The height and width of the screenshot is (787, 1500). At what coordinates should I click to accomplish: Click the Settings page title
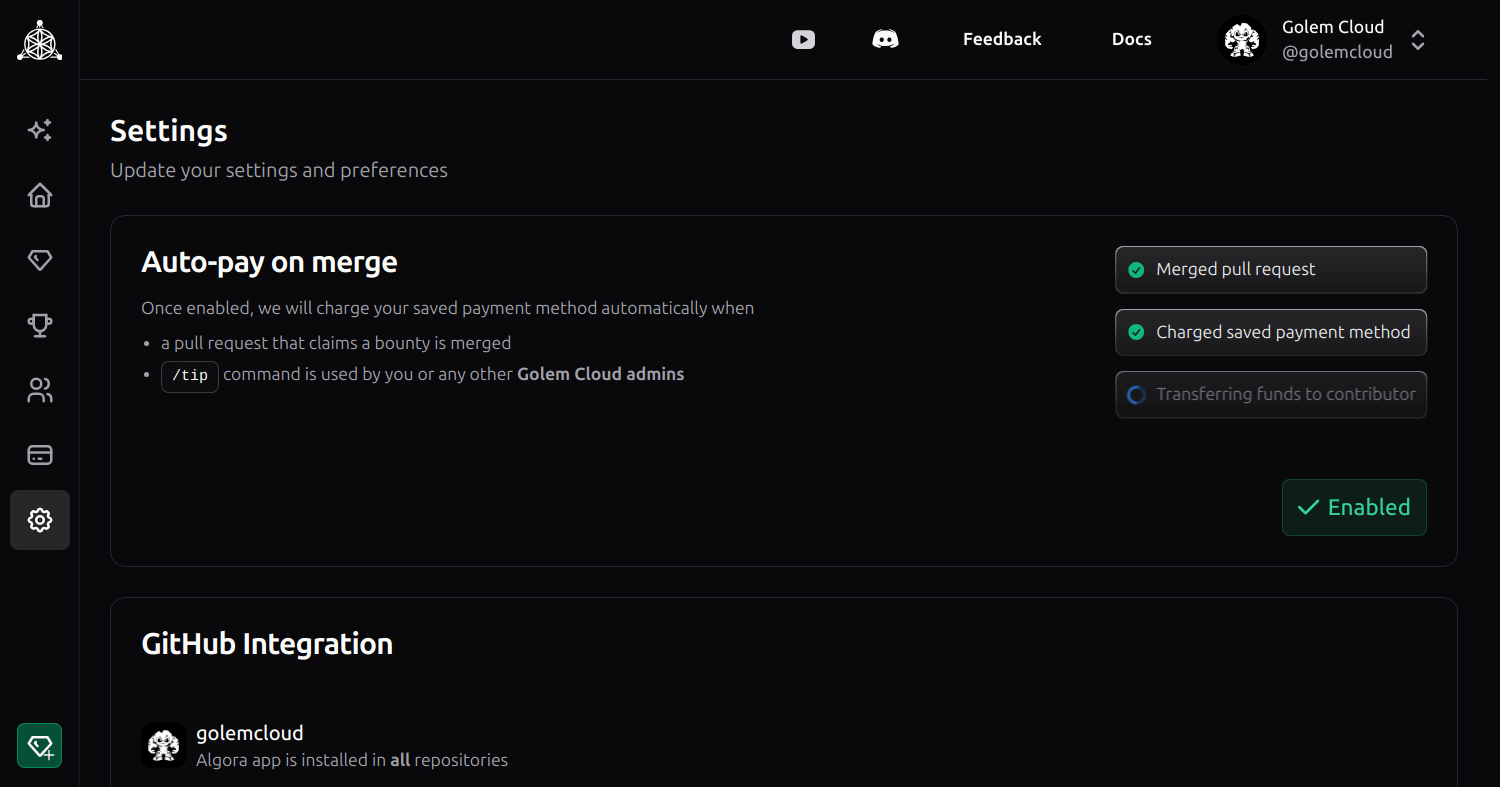click(169, 131)
